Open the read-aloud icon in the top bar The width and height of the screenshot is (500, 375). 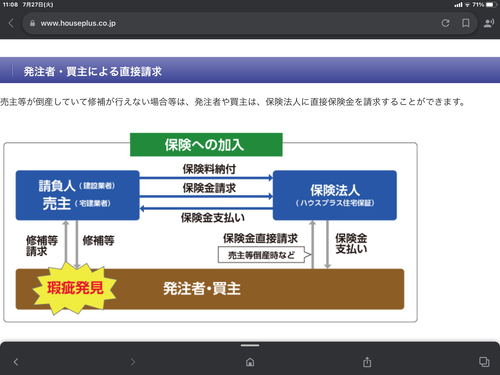tap(489, 23)
